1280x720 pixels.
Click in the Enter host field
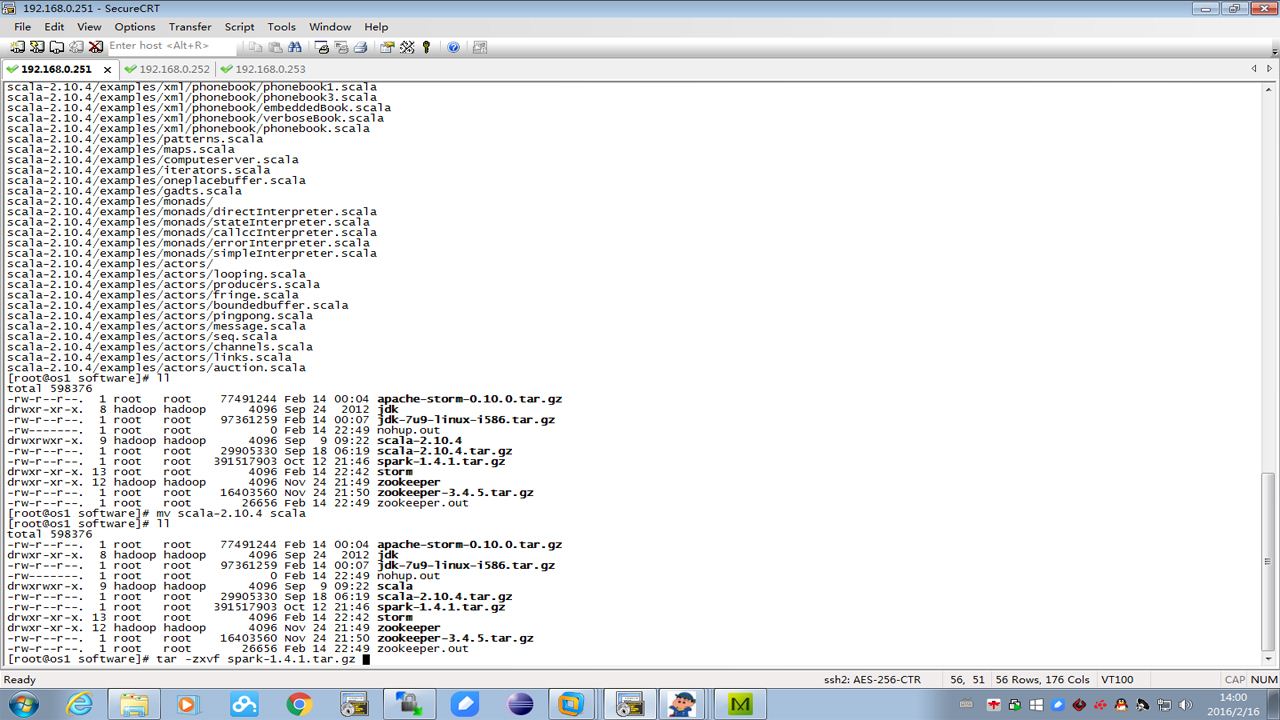point(170,46)
